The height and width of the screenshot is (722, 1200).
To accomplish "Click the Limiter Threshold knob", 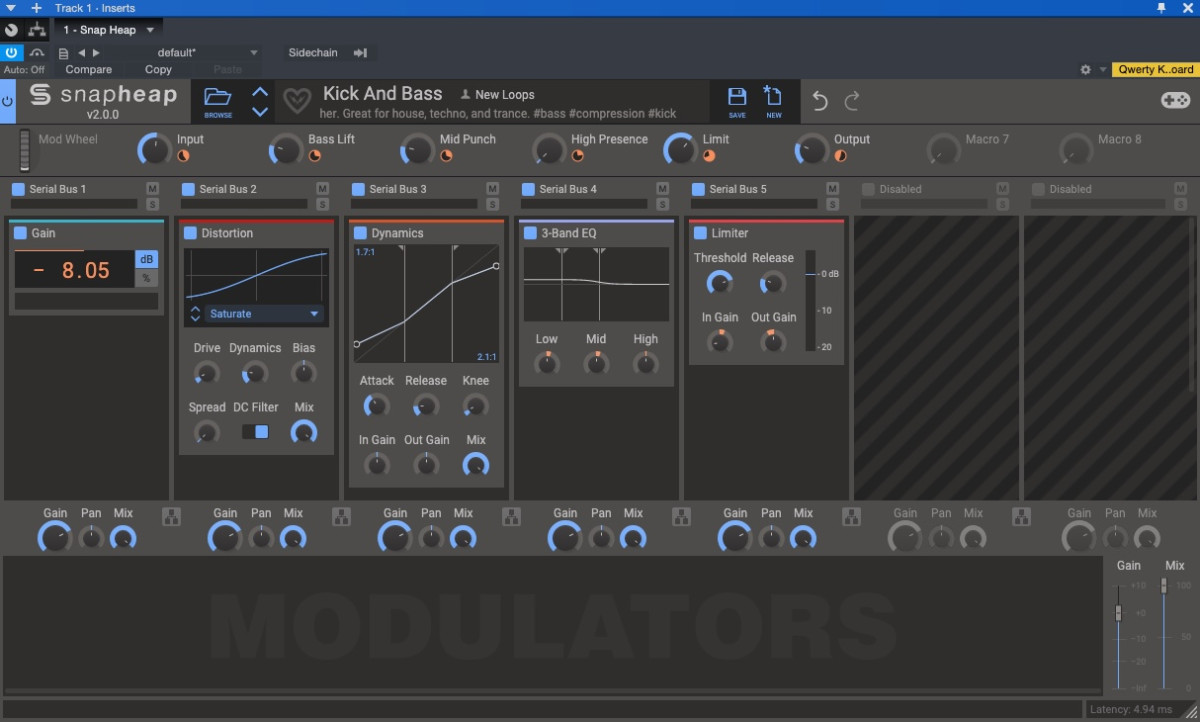I will 719,283.
